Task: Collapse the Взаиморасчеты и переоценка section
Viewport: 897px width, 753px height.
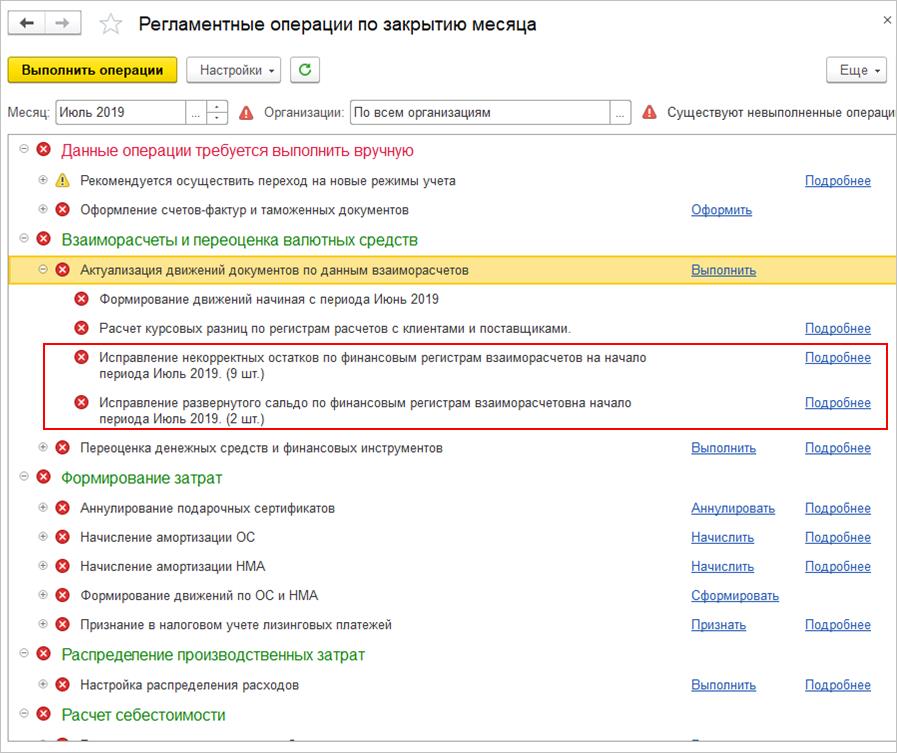Action: tap(24, 239)
